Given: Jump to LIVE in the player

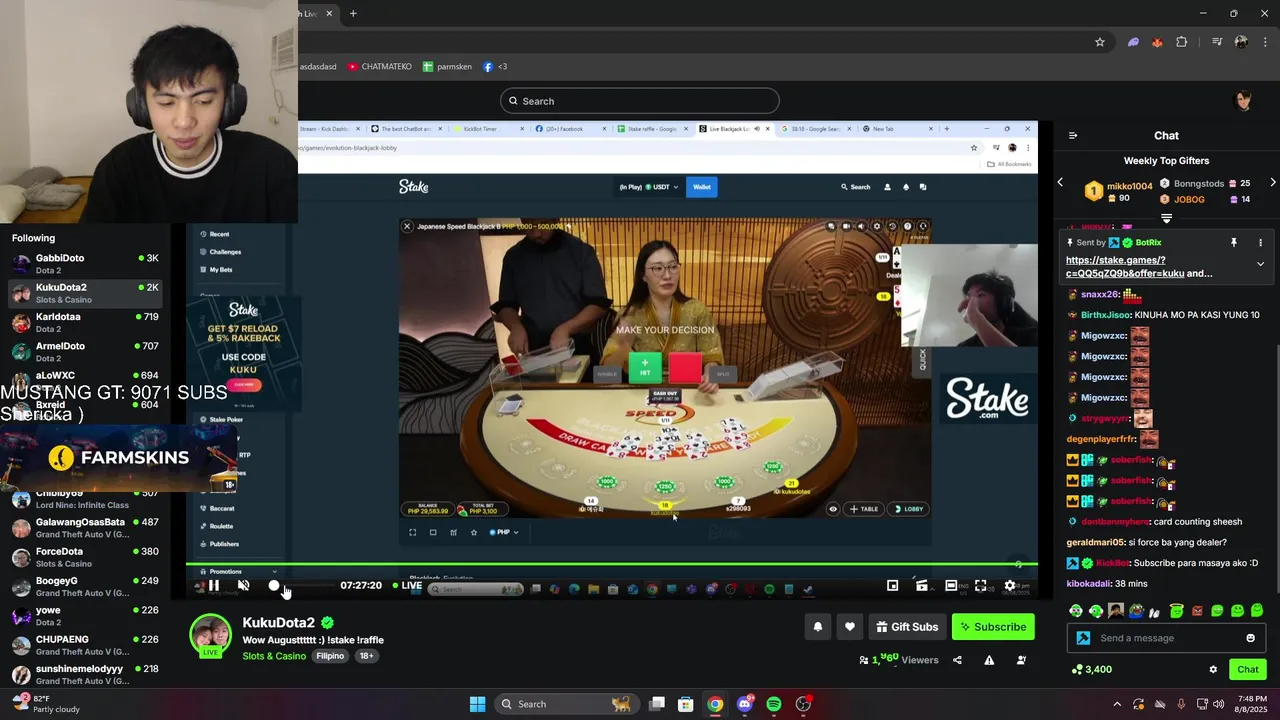Looking at the screenshot, I should (407, 585).
